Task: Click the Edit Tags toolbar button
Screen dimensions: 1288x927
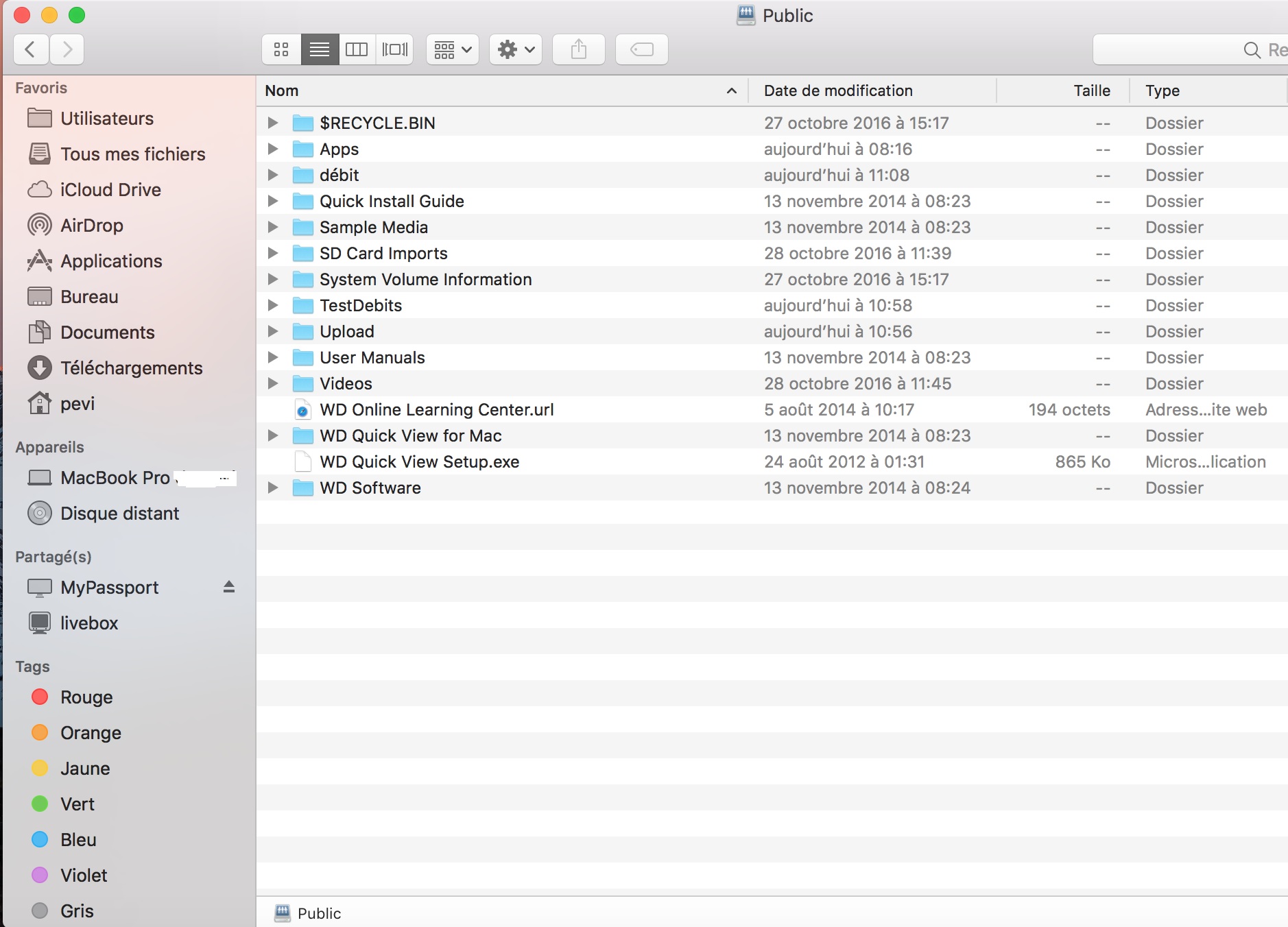Action: 641,49
